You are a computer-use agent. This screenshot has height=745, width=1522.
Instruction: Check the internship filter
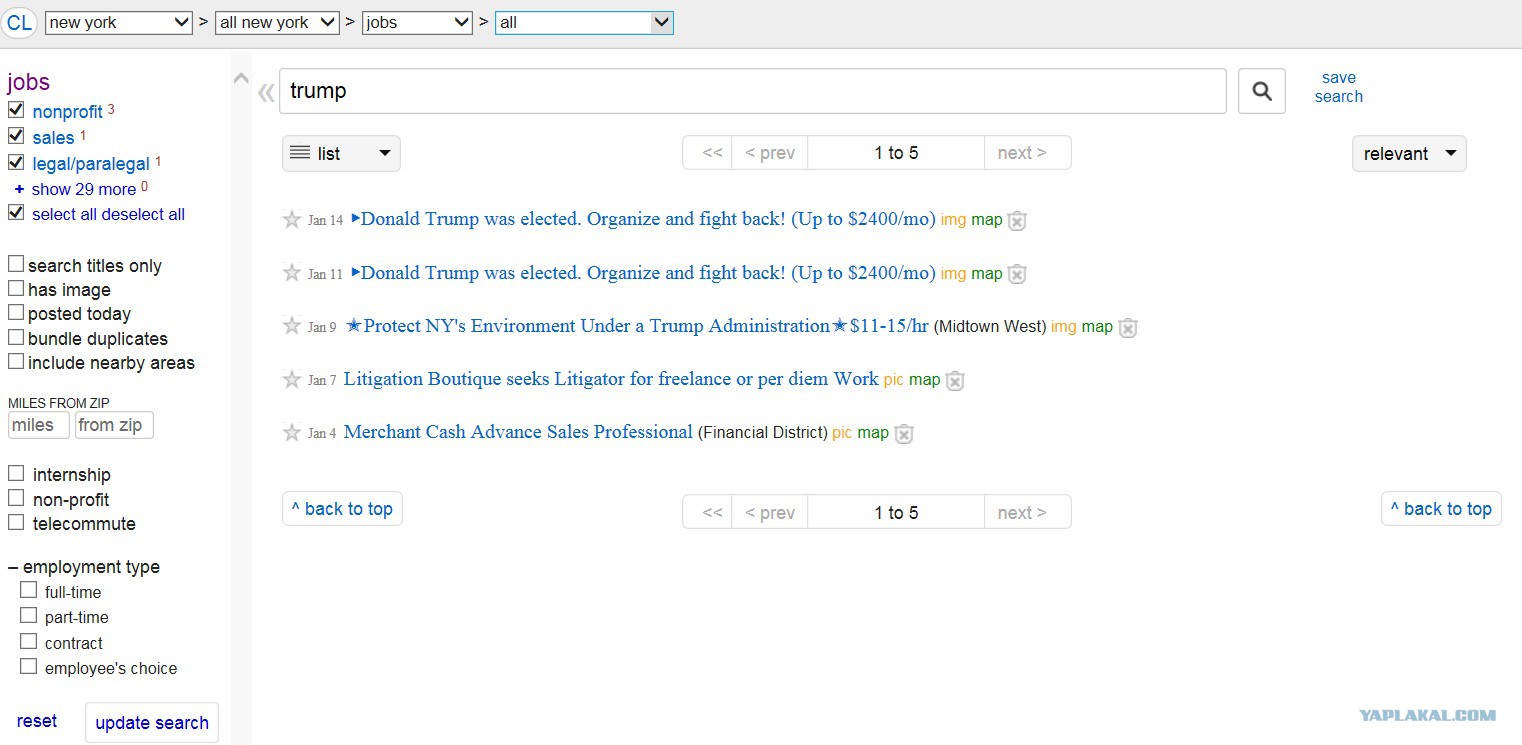[x=16, y=473]
